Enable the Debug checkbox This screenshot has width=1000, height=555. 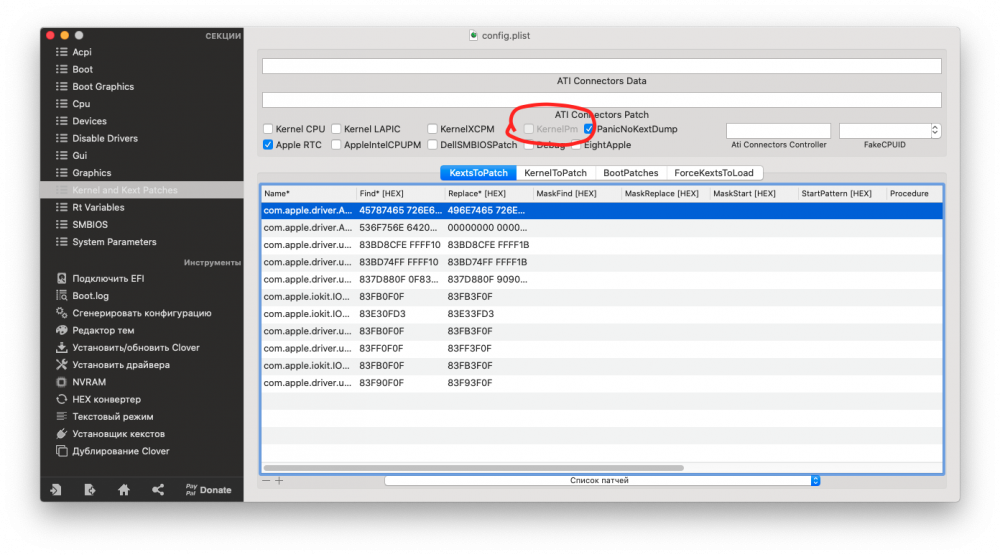529,145
